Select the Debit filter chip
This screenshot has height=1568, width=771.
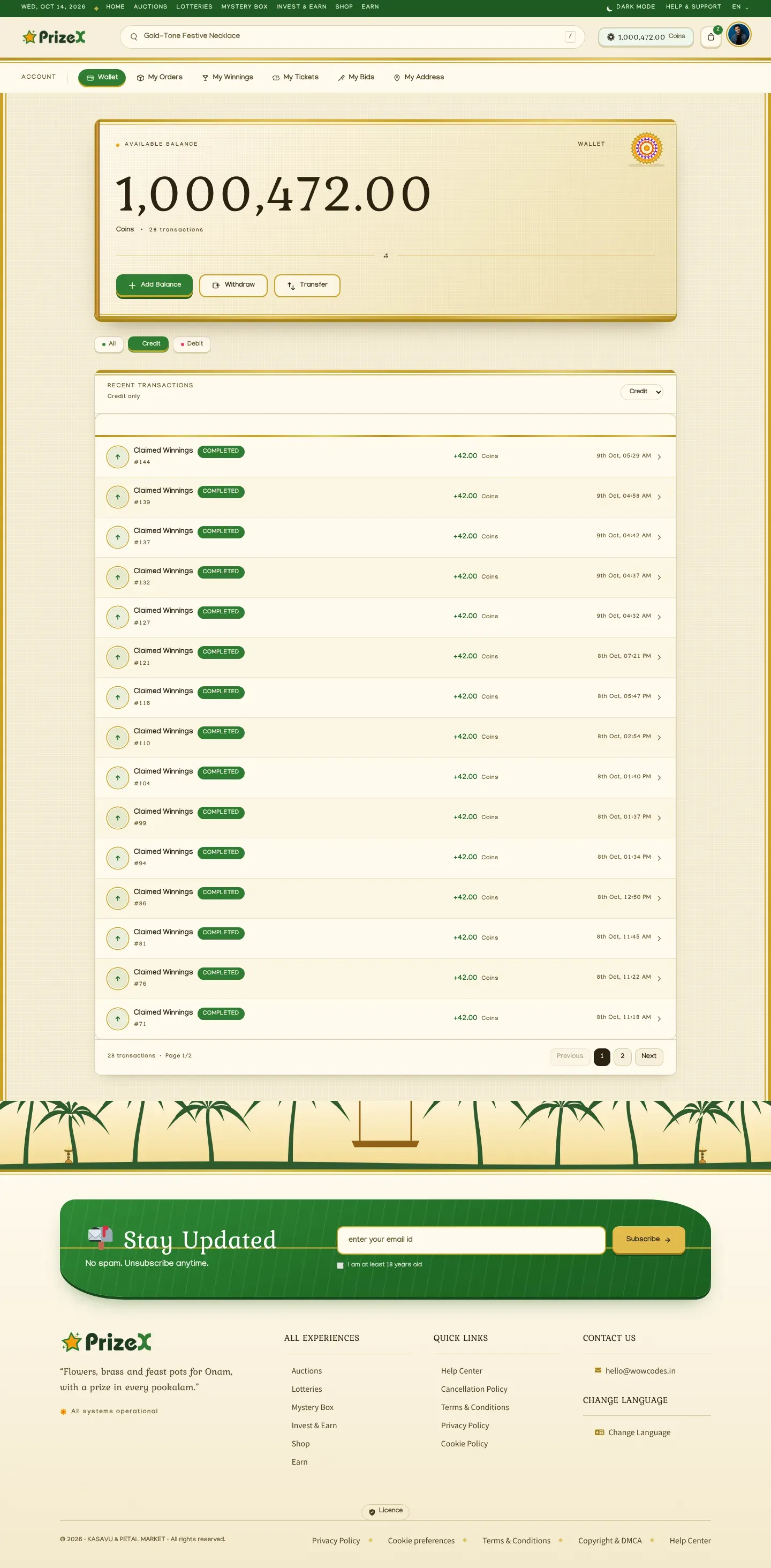coord(192,344)
